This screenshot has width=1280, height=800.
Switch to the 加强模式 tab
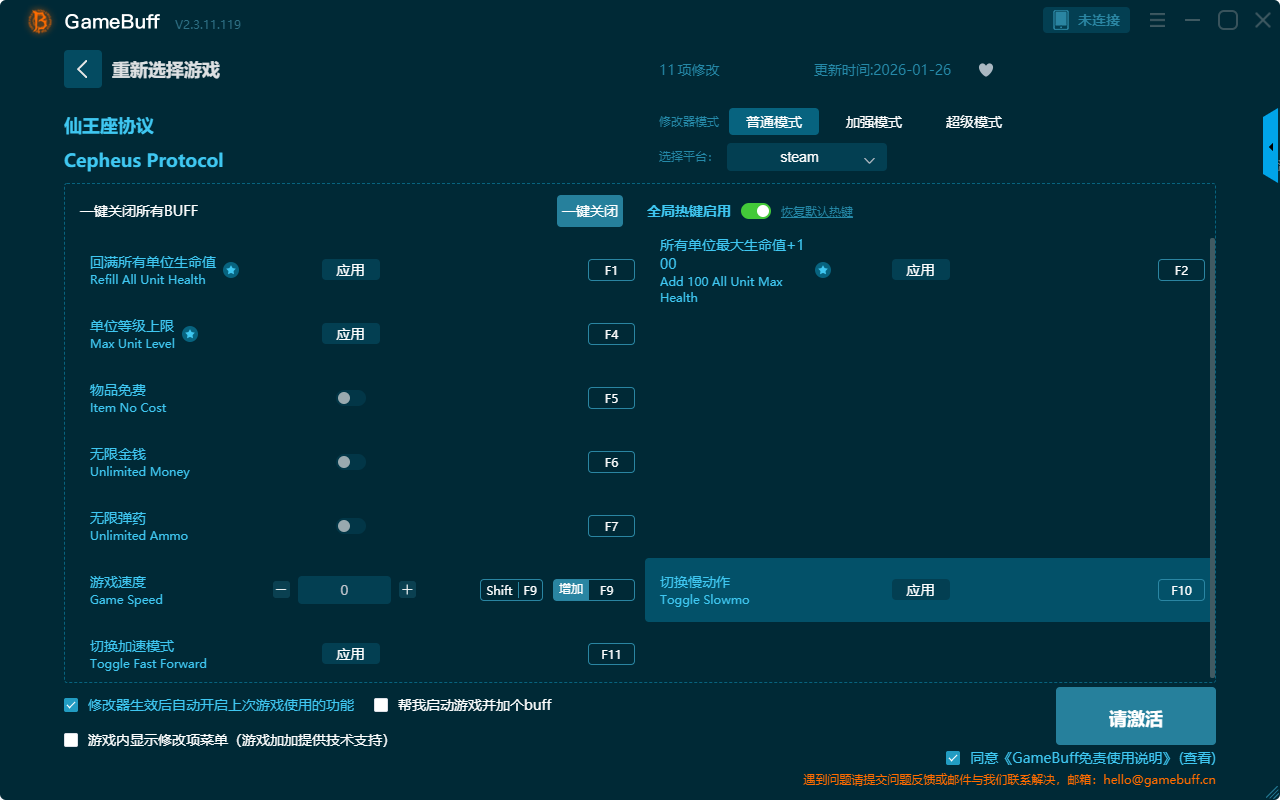click(x=873, y=122)
